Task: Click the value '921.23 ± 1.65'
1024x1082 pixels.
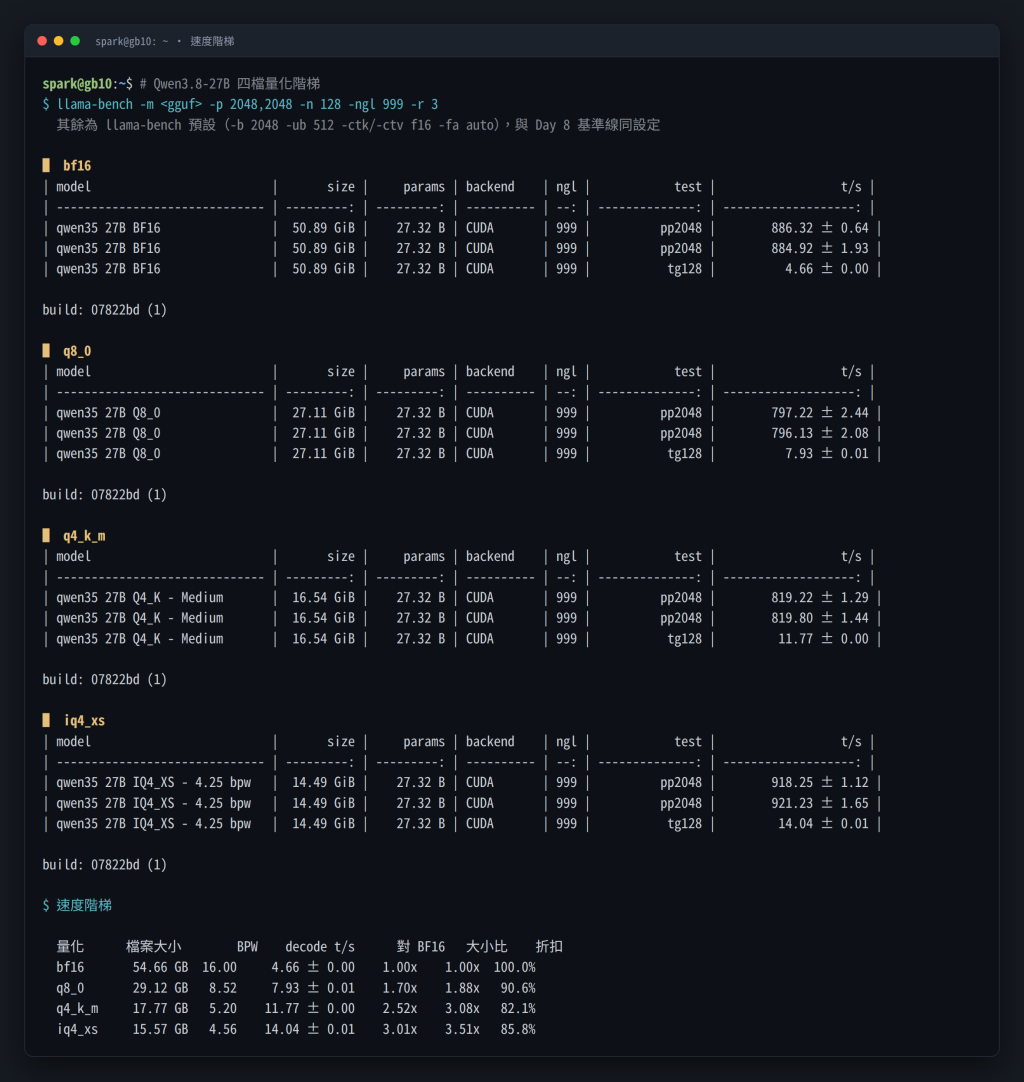Action: point(820,803)
